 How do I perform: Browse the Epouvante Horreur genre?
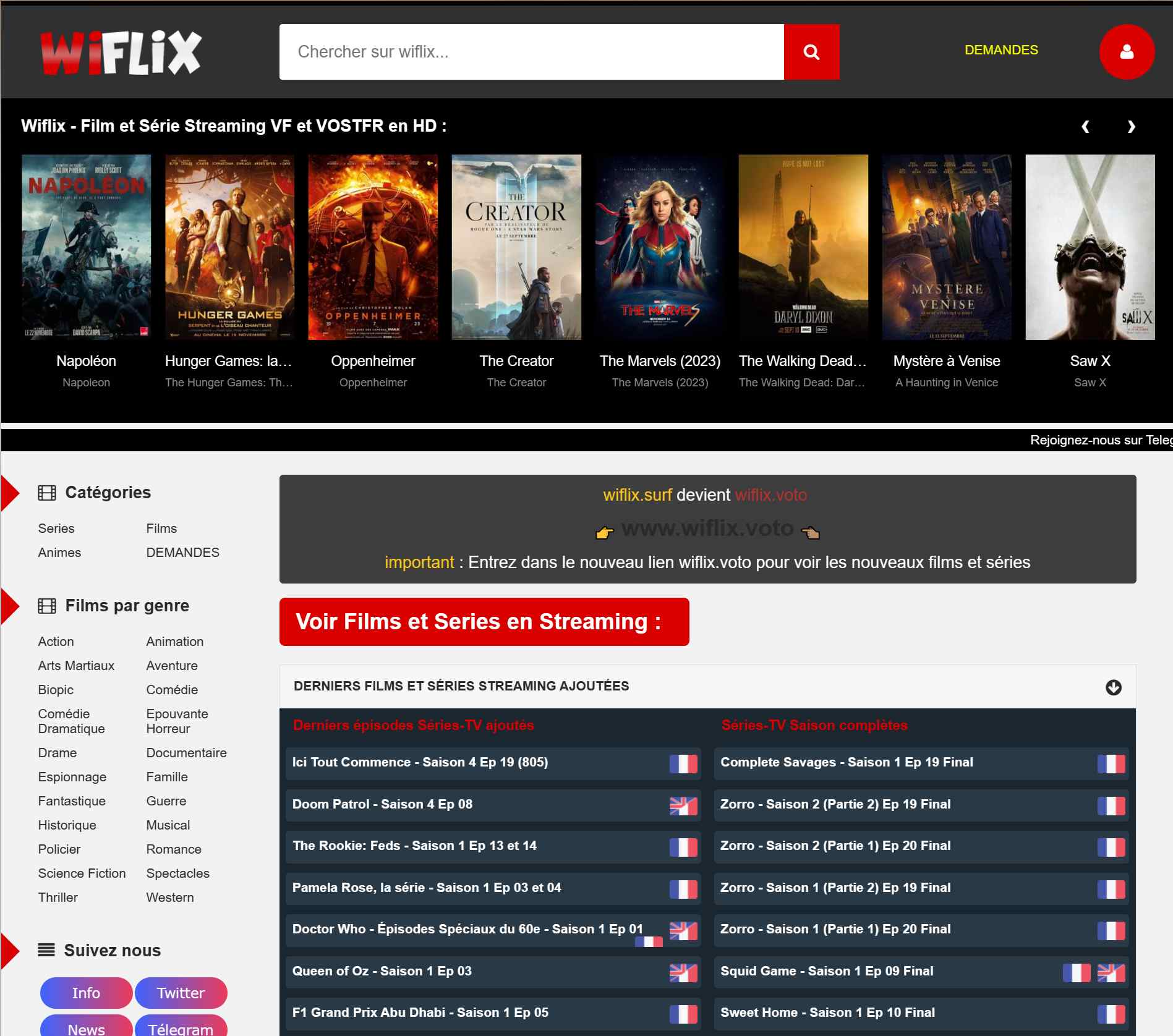[177, 721]
